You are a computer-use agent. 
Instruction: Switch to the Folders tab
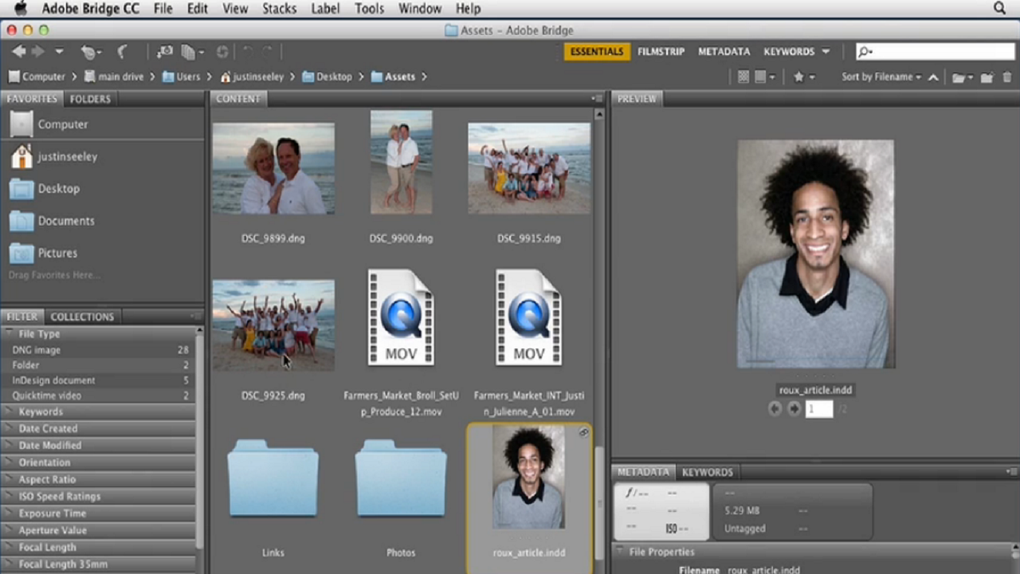[x=90, y=99]
